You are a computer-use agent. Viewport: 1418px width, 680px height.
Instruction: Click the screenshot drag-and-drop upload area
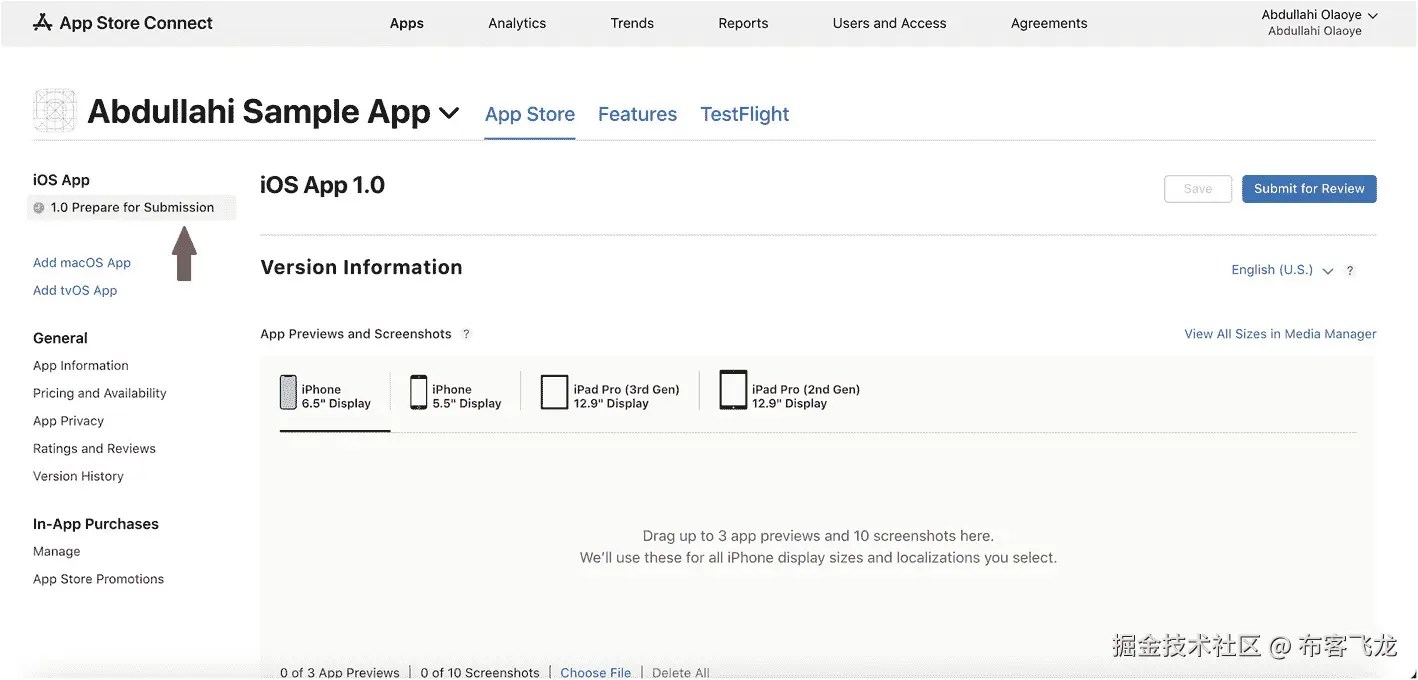tap(817, 547)
